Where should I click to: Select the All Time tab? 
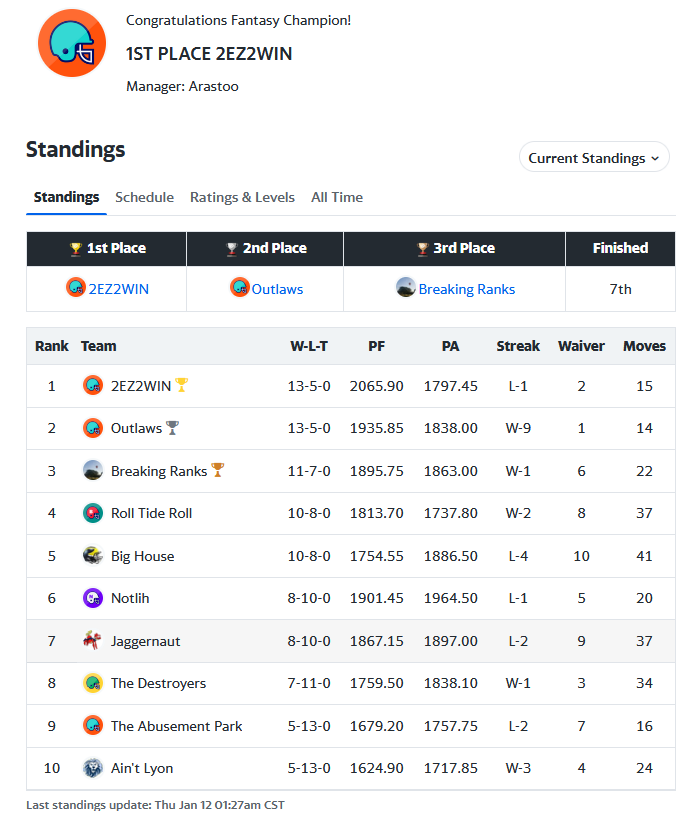(337, 197)
